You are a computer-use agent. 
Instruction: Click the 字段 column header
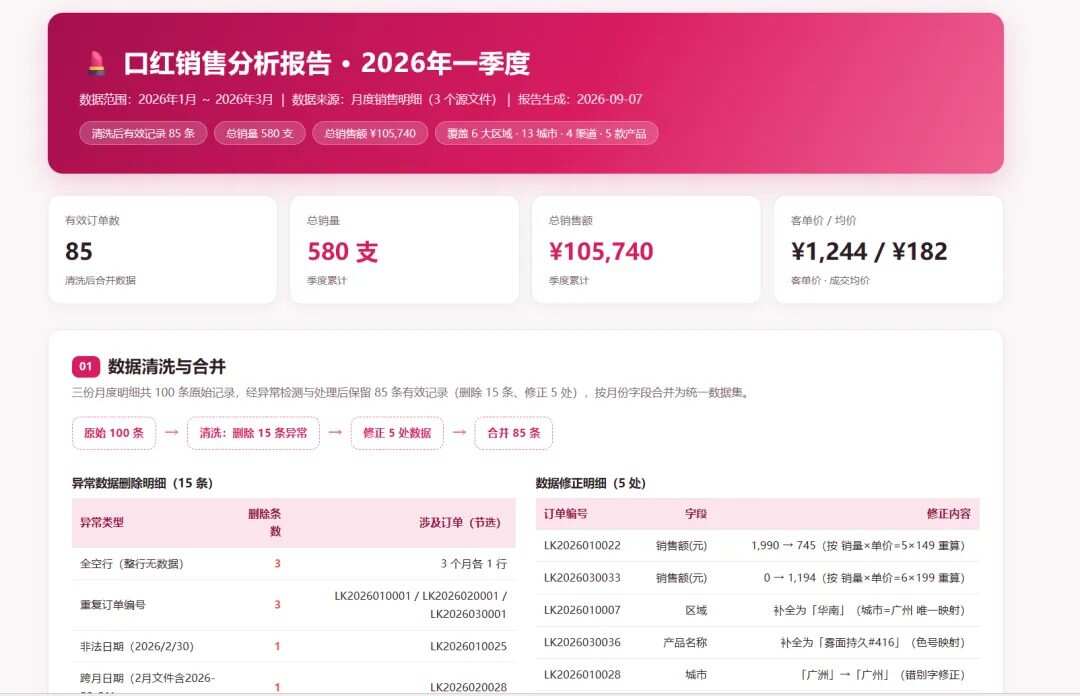pos(696,513)
